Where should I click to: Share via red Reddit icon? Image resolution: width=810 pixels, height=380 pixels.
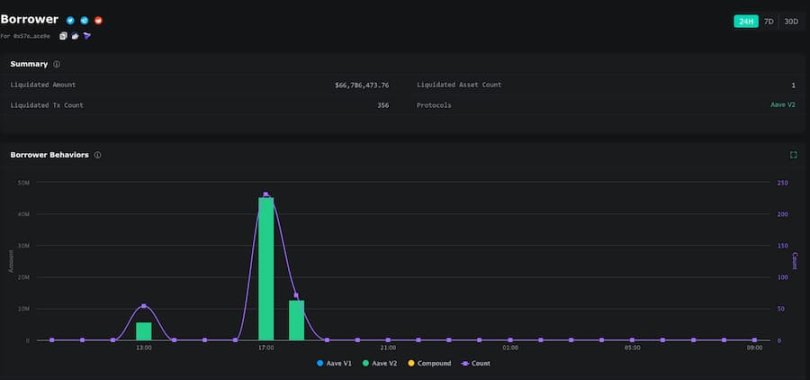click(x=99, y=21)
